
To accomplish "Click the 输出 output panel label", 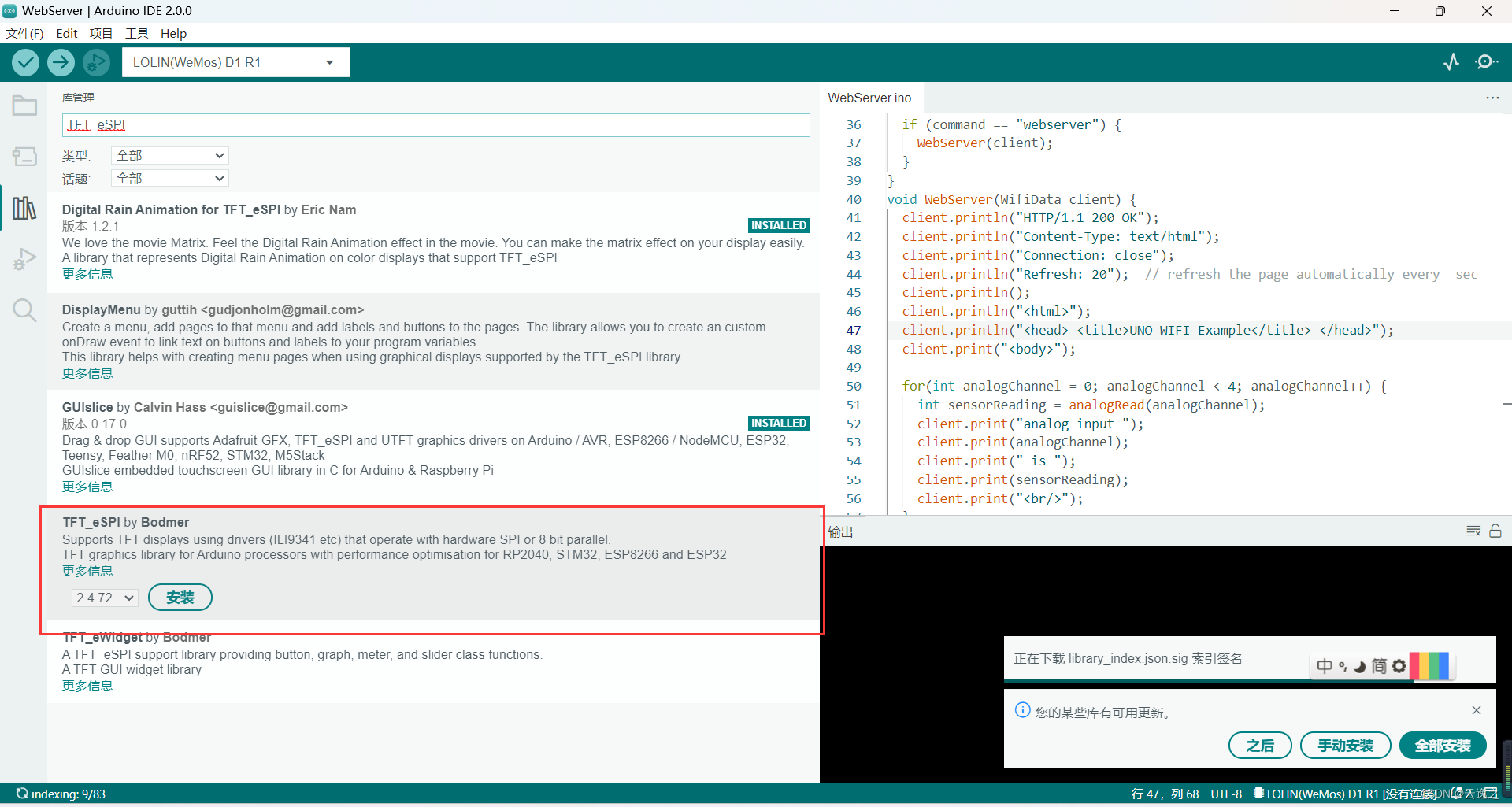I will [x=840, y=531].
